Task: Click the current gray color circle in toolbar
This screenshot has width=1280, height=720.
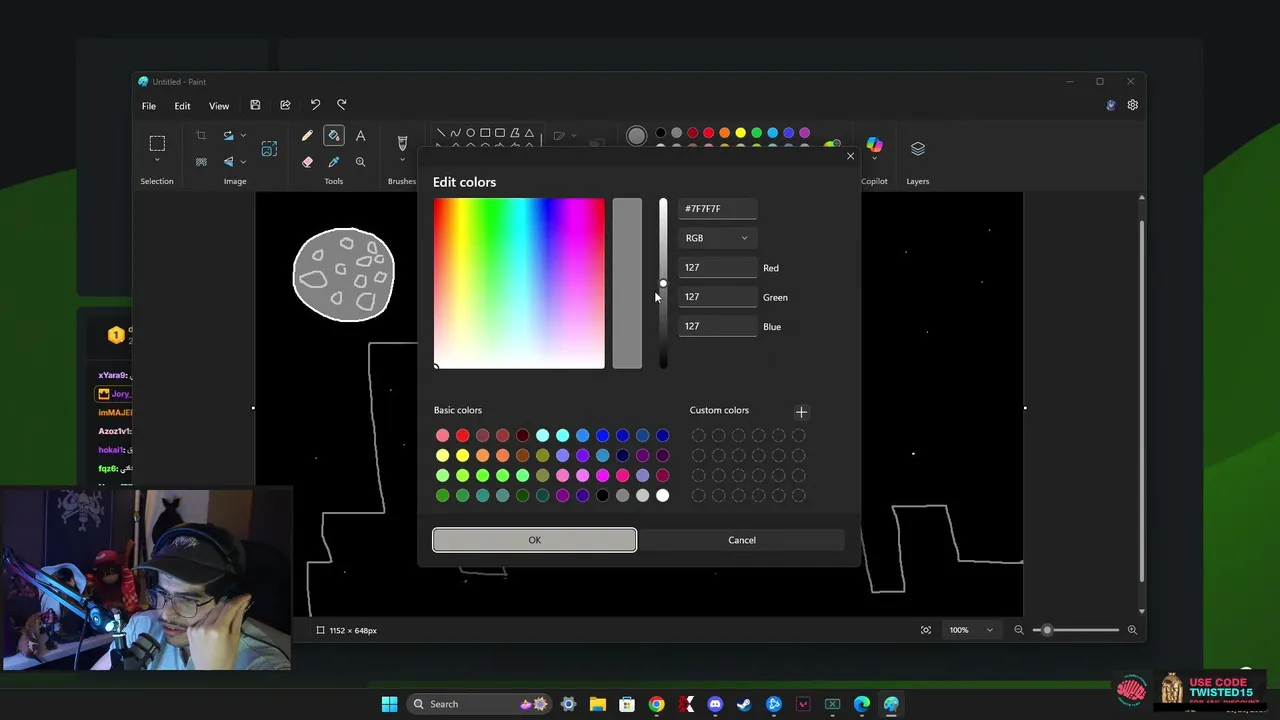Action: point(636,136)
